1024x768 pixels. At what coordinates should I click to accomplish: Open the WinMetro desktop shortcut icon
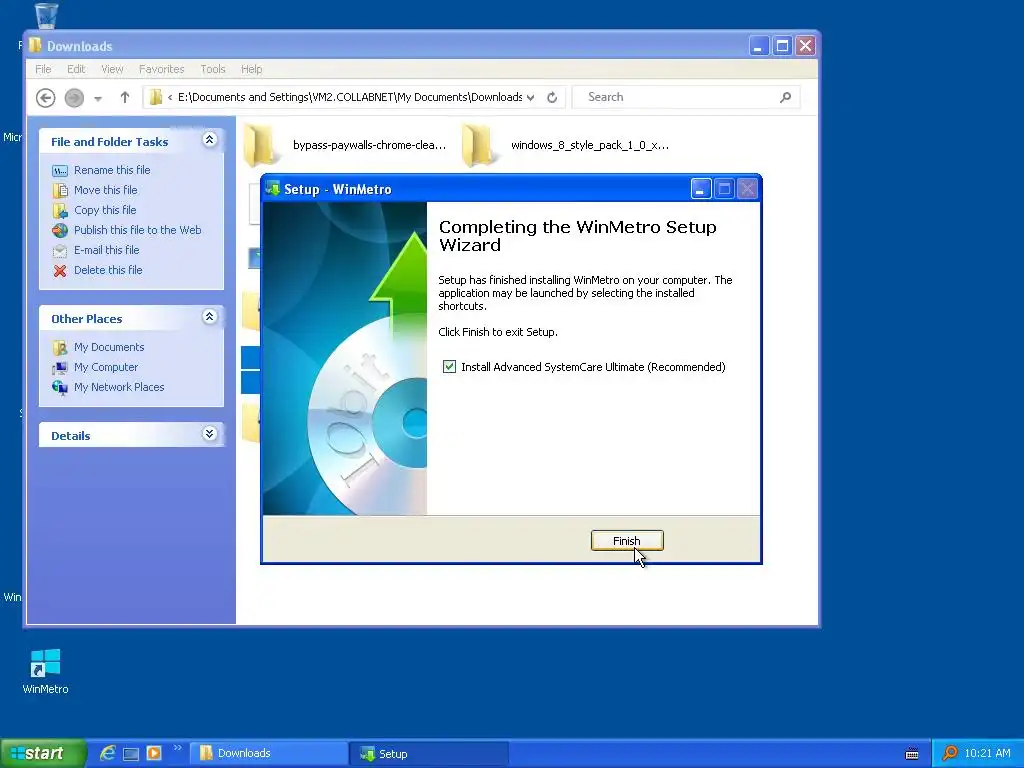tap(45, 671)
